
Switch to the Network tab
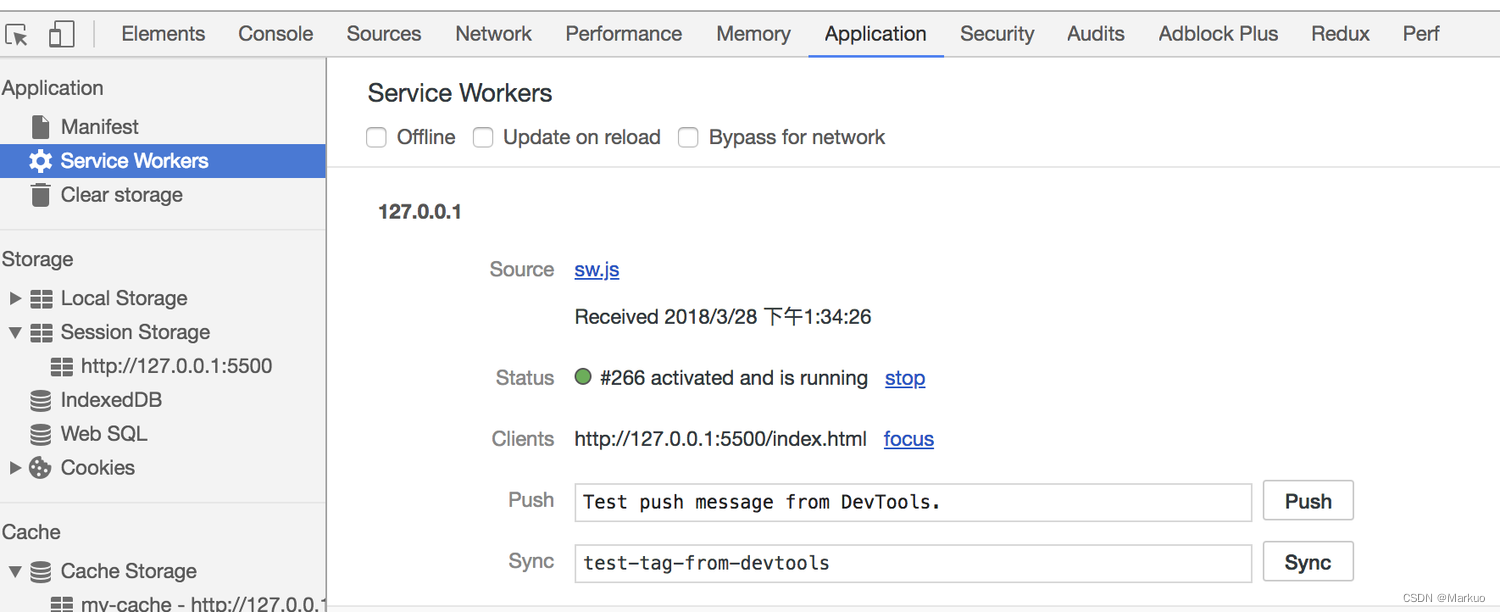(493, 34)
